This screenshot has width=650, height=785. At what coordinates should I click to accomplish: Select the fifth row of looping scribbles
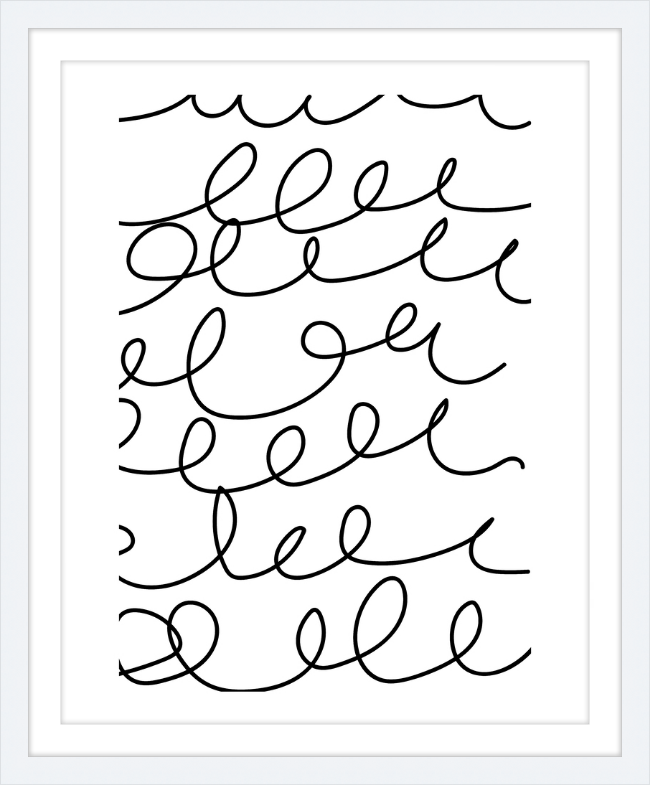point(320,443)
